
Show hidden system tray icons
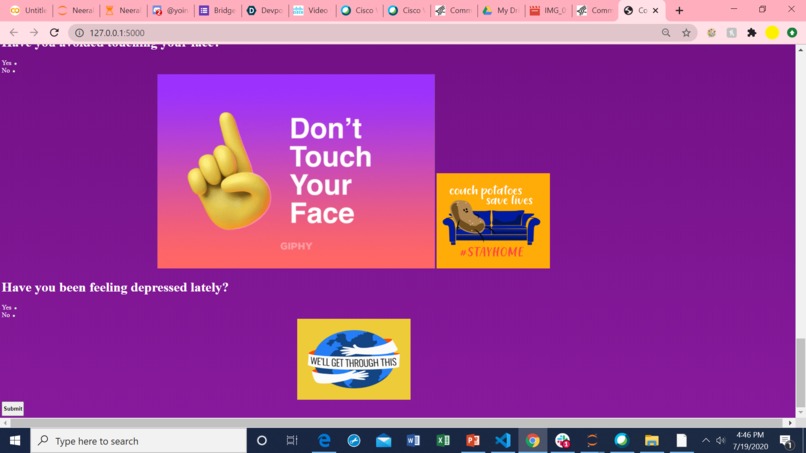point(706,441)
